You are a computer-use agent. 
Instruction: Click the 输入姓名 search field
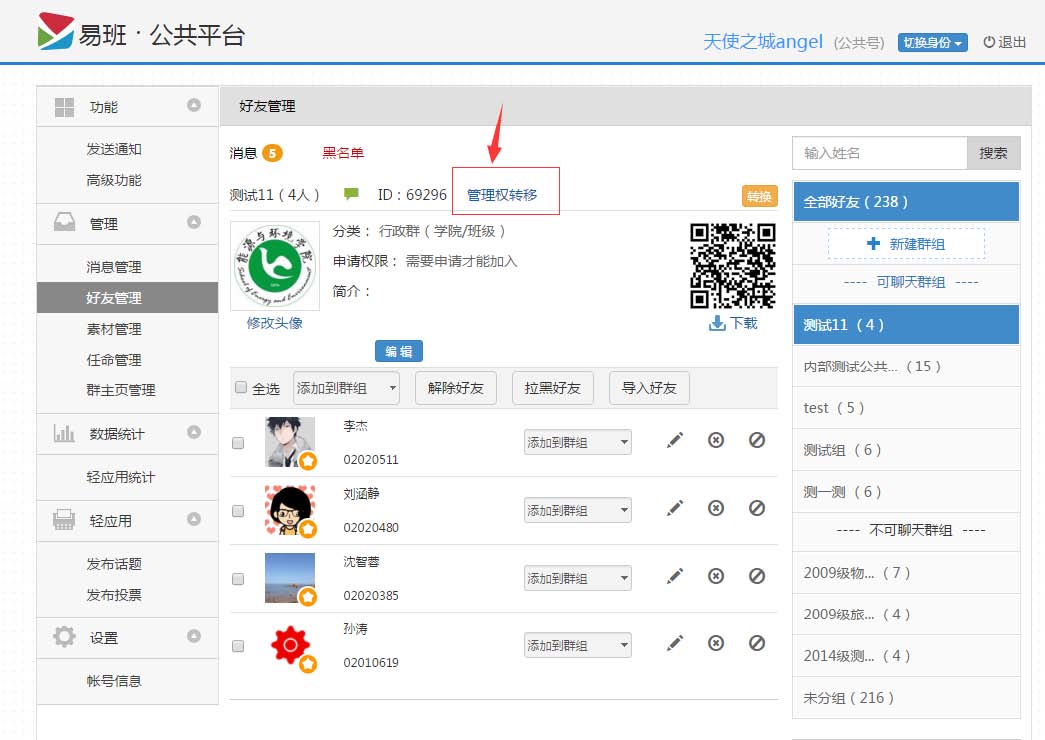(880, 153)
